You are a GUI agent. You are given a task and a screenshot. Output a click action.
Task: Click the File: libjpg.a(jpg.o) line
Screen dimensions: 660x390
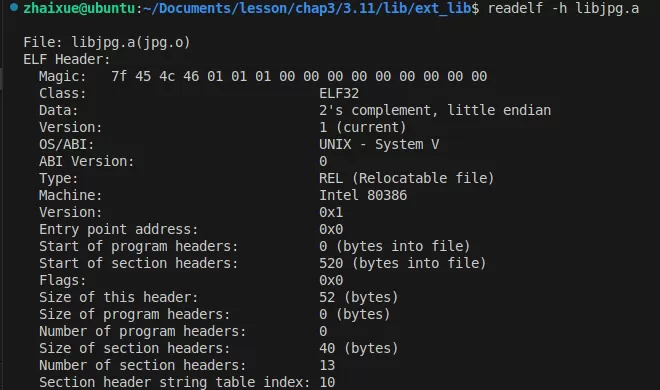coord(107,42)
